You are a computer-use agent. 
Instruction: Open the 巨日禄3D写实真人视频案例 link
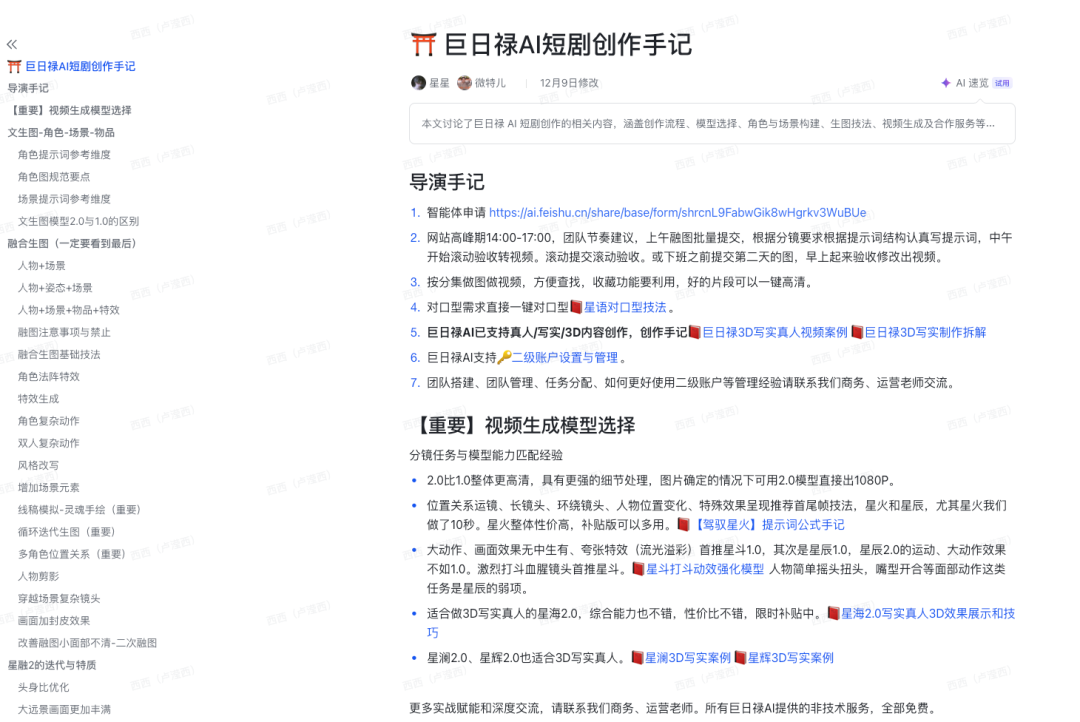point(775,333)
